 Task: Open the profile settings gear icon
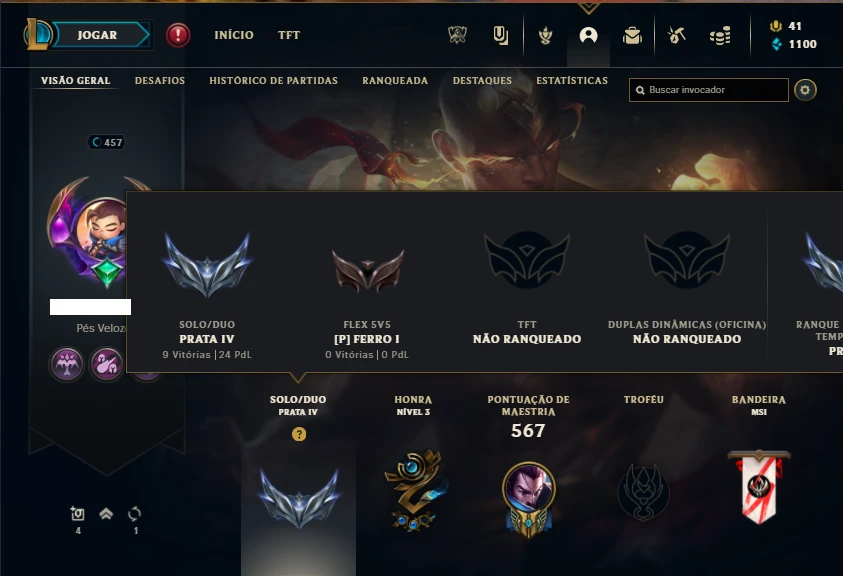point(805,90)
